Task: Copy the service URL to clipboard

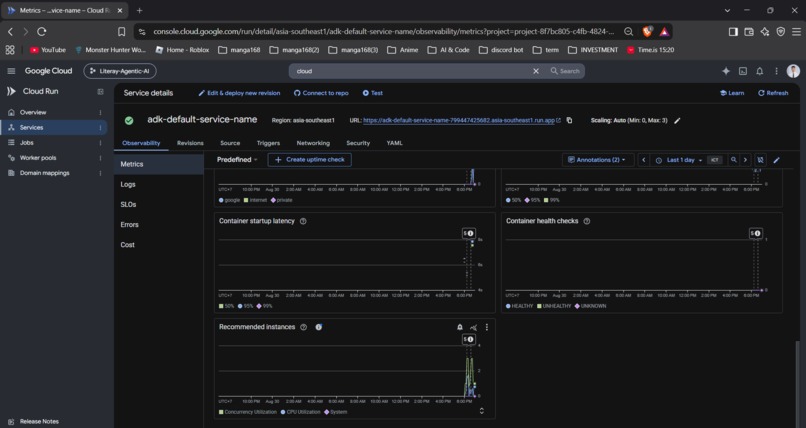Action: click(569, 120)
